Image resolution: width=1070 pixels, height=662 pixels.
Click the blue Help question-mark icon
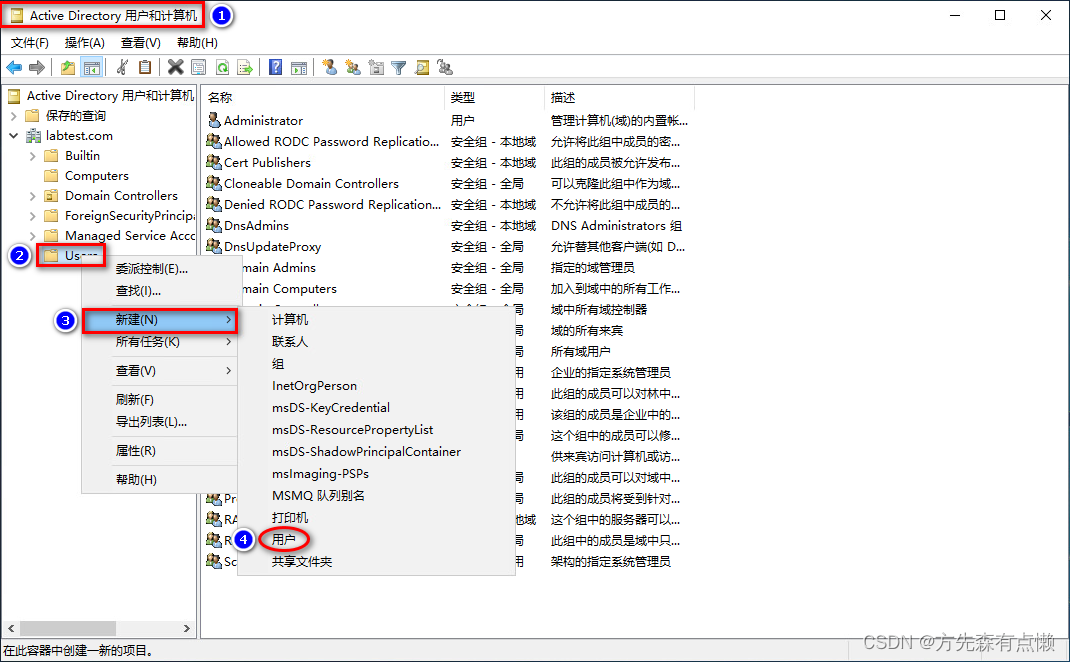(x=275, y=67)
